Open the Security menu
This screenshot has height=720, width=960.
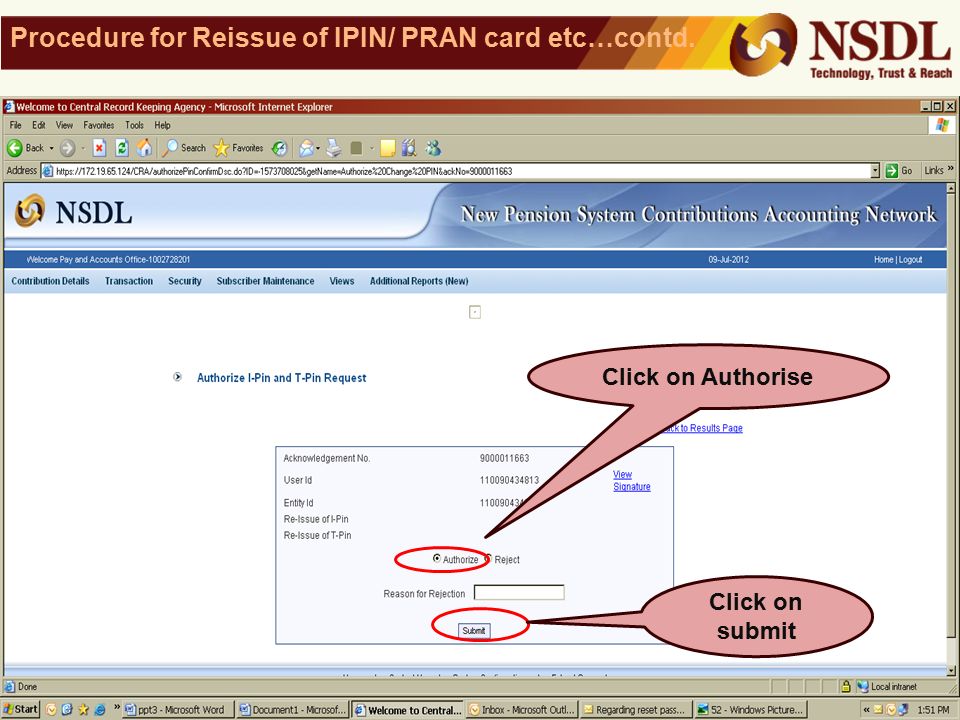(x=184, y=281)
